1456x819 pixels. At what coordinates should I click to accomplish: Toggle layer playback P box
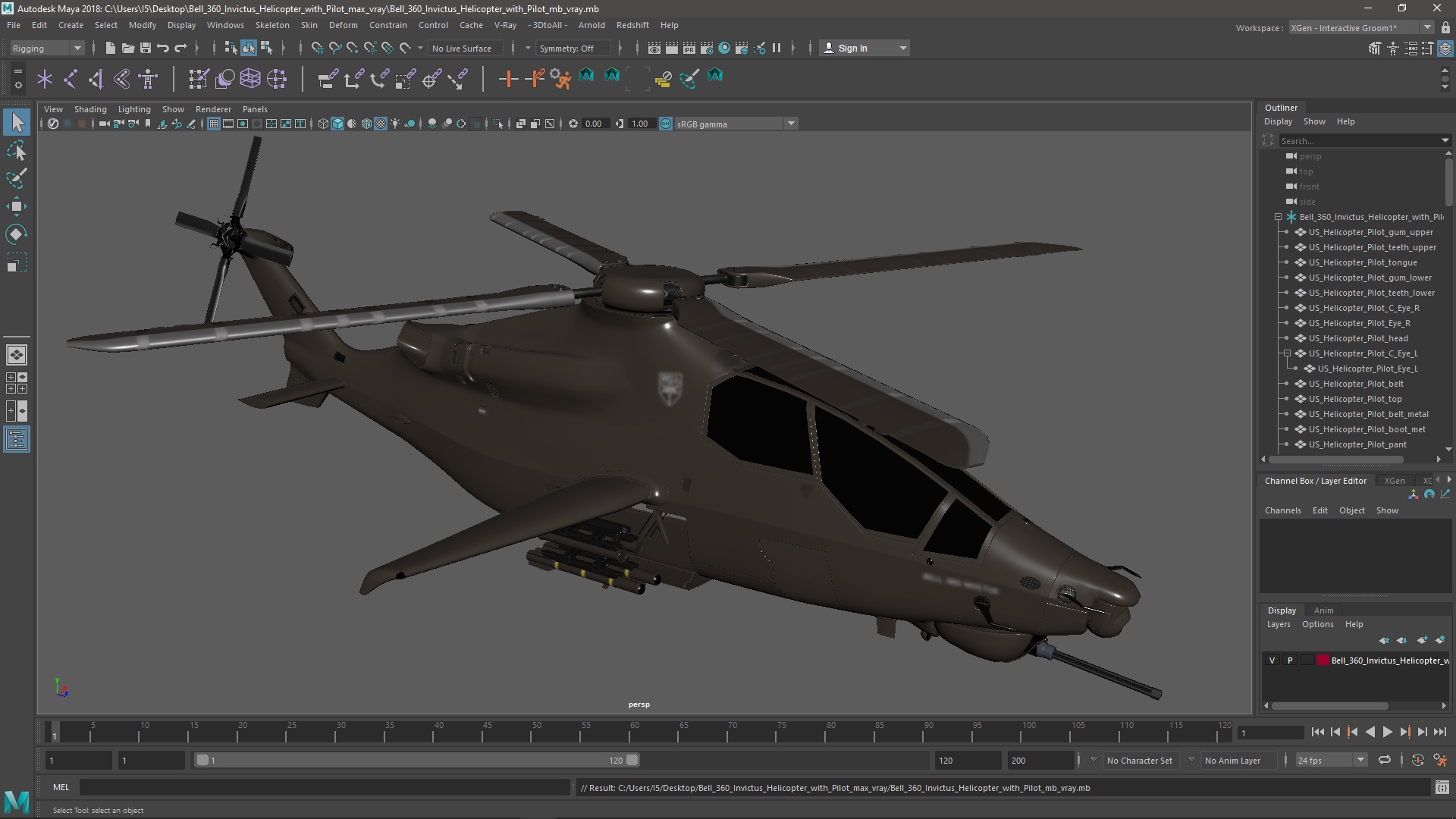coord(1289,661)
